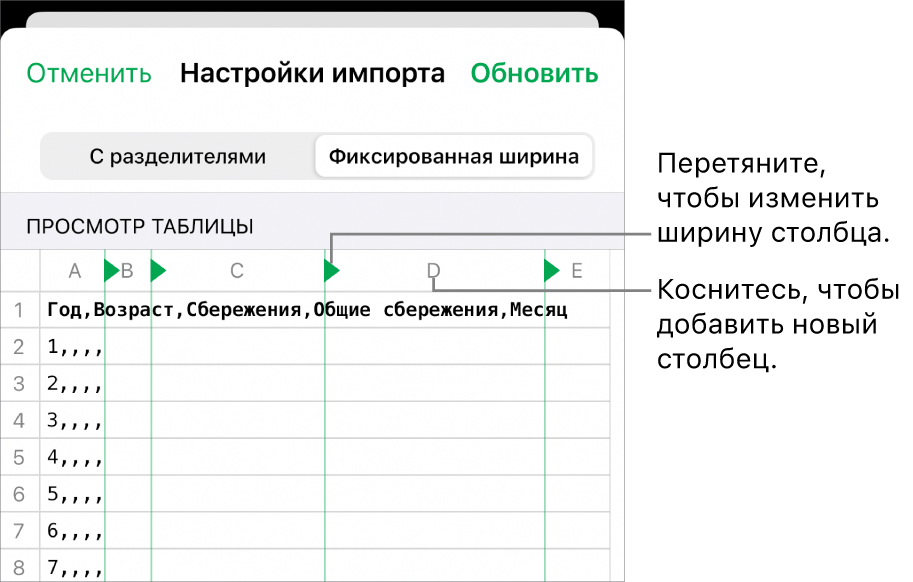Select row number 6 header
The image size is (913, 582).
click(19, 494)
